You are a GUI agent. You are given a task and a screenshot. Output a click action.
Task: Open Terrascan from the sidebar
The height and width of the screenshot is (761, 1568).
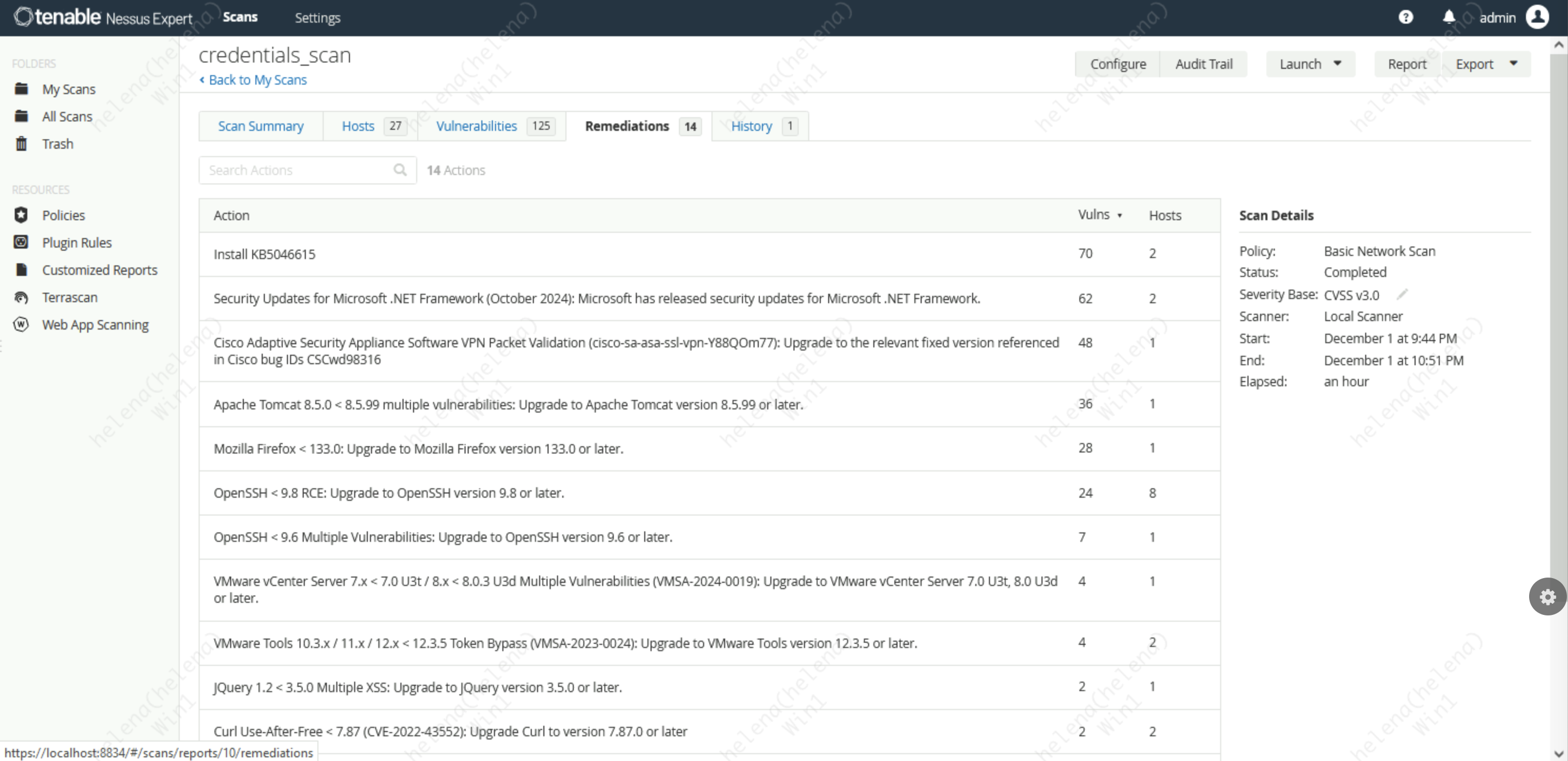(69, 297)
